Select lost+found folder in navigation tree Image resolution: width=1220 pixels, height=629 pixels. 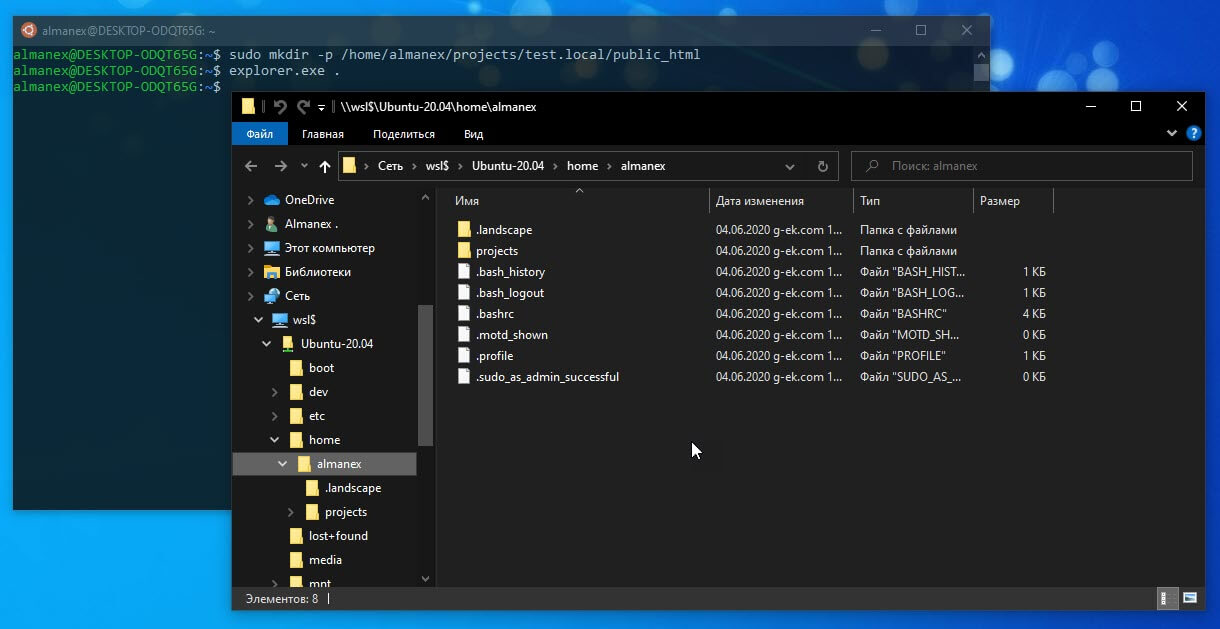[338, 536]
